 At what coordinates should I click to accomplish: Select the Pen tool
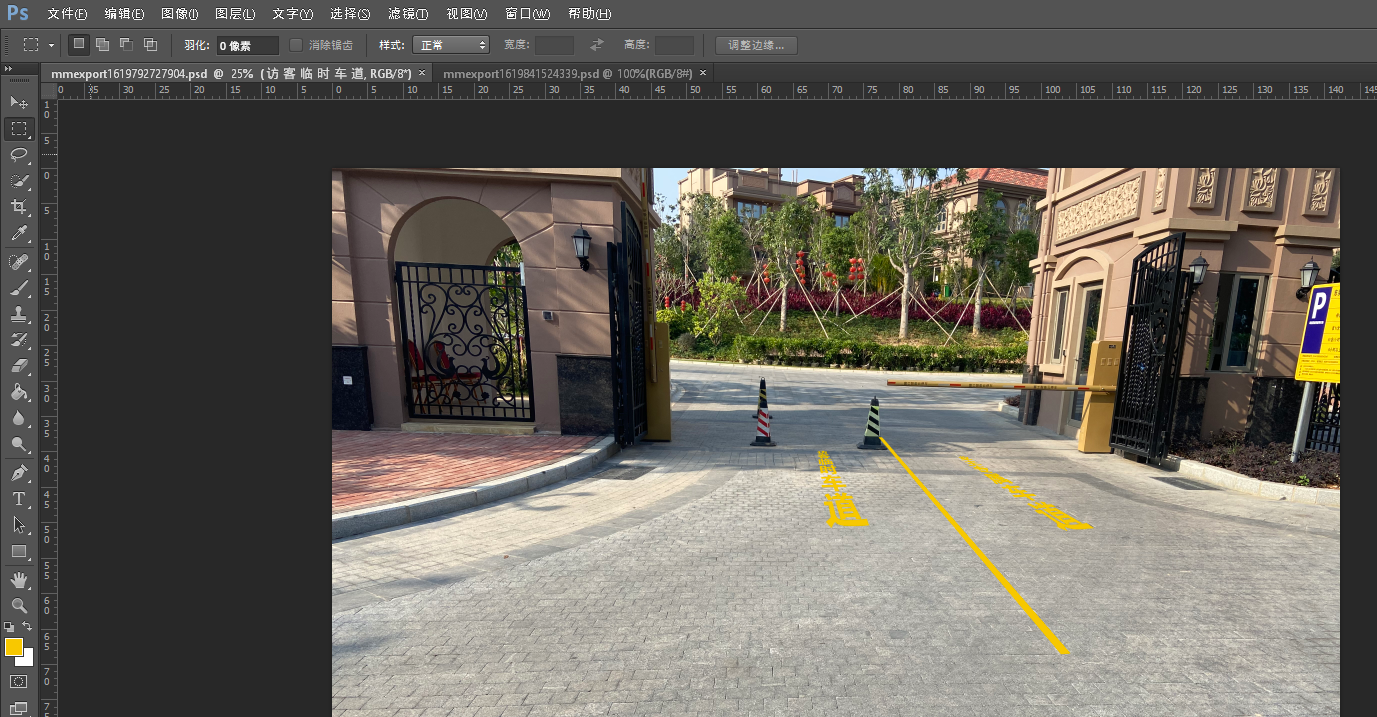click(19, 472)
